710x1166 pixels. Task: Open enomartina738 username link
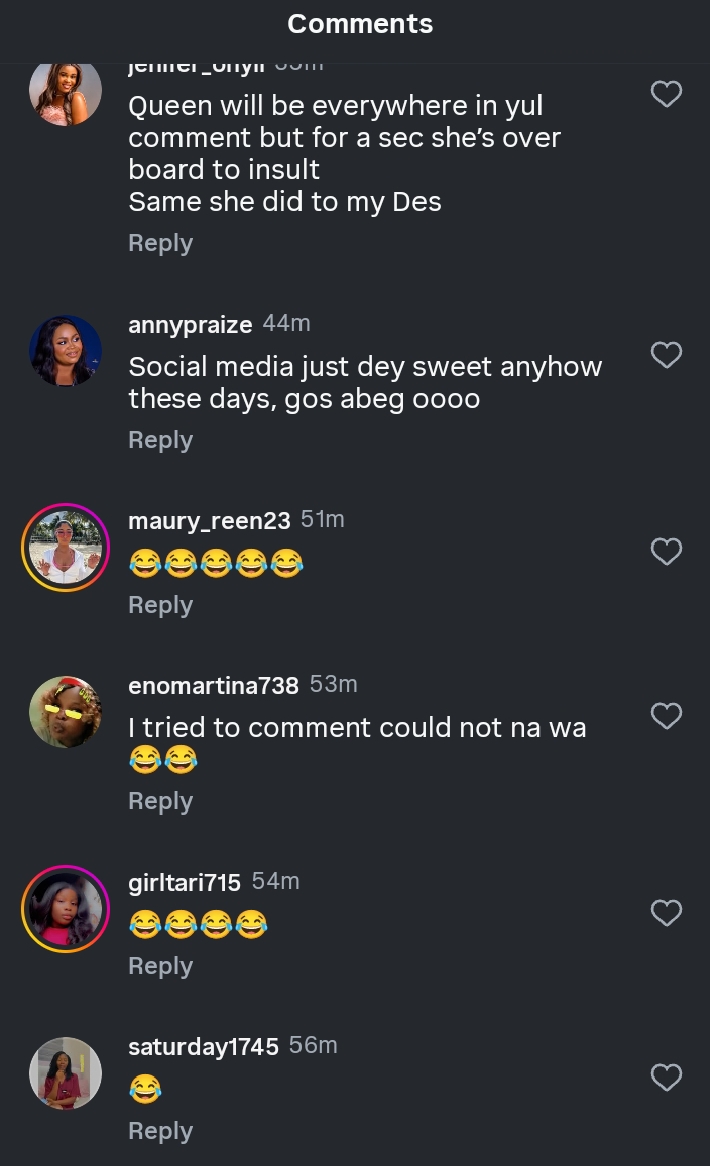(213, 686)
